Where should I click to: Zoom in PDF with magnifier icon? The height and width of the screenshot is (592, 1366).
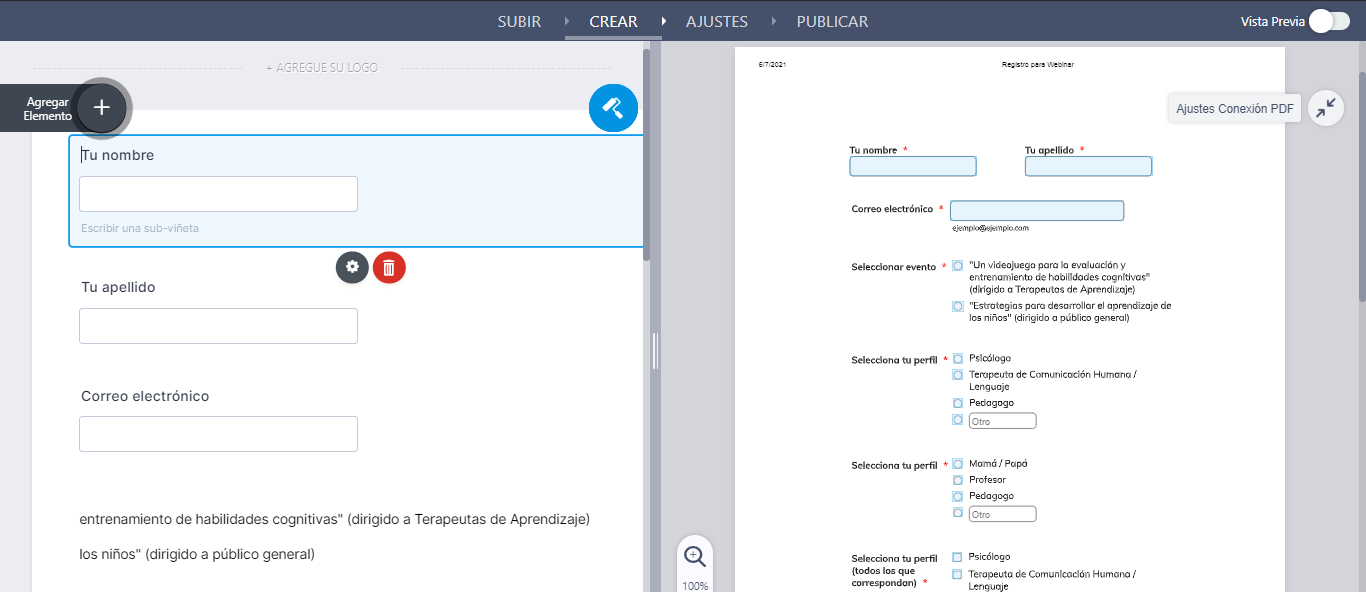click(695, 556)
